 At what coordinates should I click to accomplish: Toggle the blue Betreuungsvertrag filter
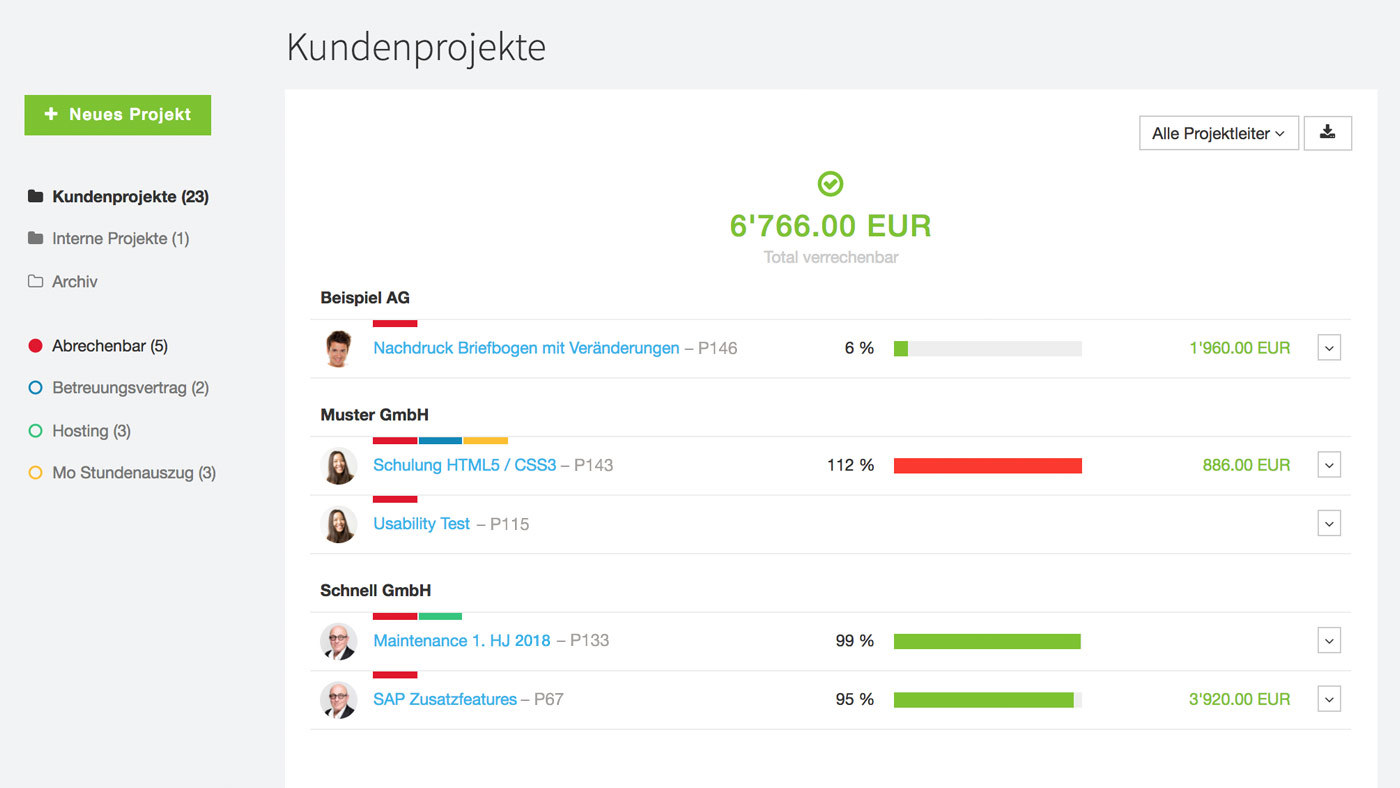[36, 388]
